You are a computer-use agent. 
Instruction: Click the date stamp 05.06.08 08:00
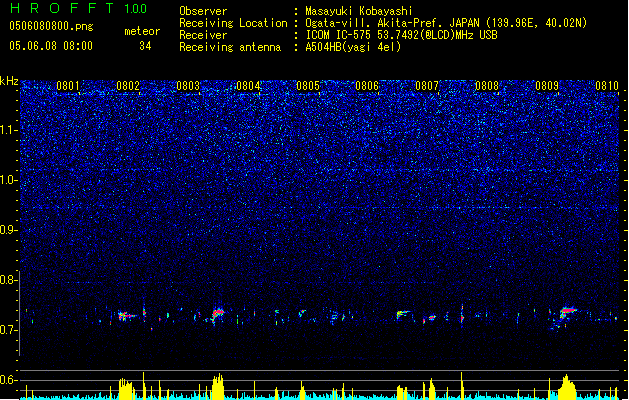51,46
